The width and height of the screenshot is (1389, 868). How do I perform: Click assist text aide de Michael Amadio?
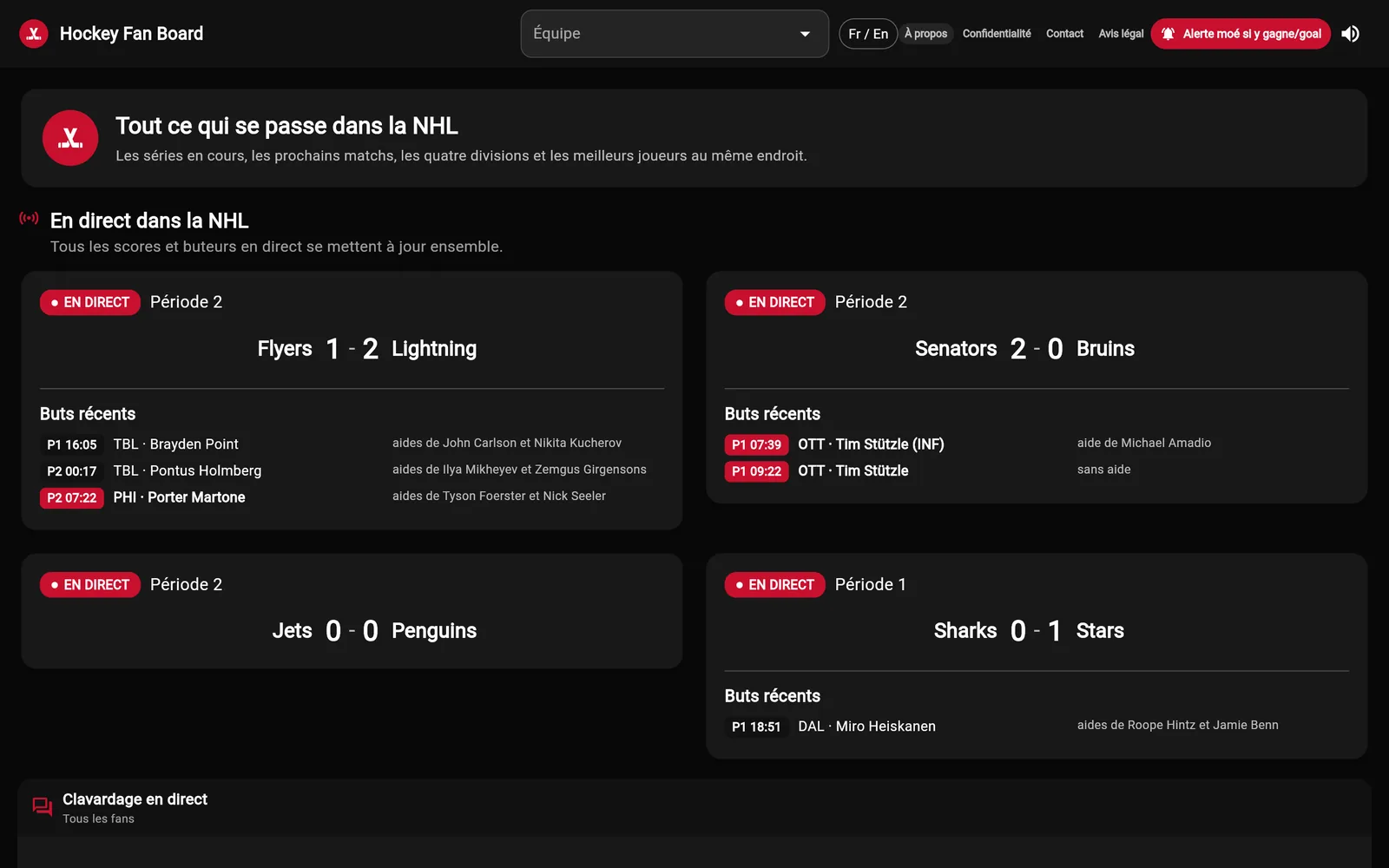pos(1144,443)
